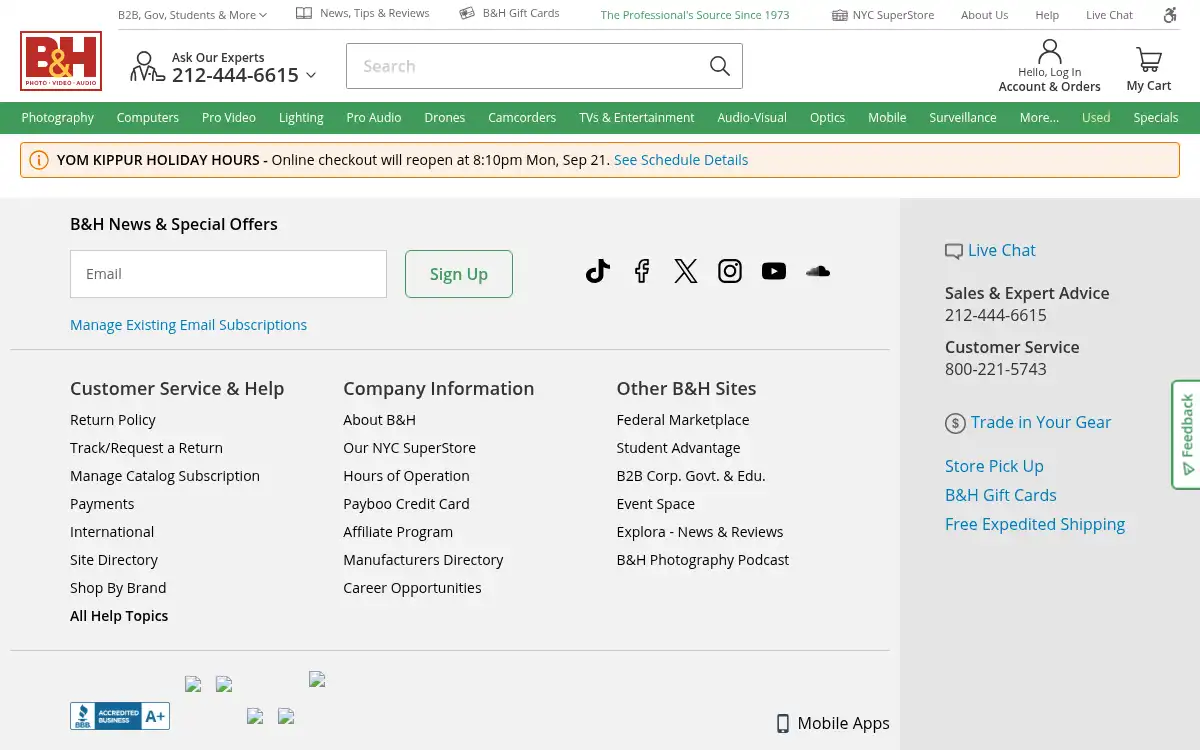This screenshot has height=750, width=1200.
Task: Open the Drones category
Action: (445, 117)
